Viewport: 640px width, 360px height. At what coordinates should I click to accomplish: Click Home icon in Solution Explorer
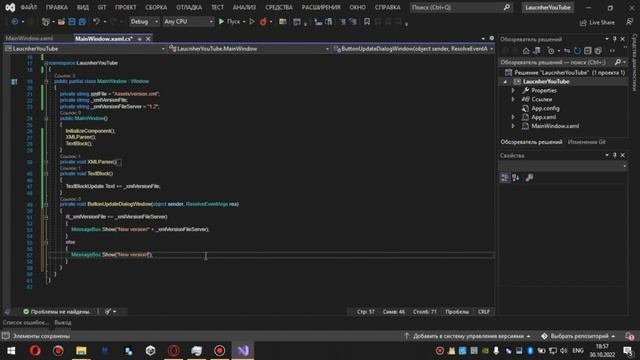coord(526,51)
